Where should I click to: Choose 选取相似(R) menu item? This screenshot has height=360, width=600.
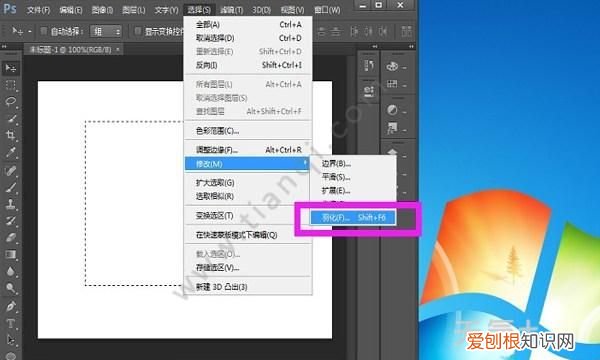coord(248,196)
